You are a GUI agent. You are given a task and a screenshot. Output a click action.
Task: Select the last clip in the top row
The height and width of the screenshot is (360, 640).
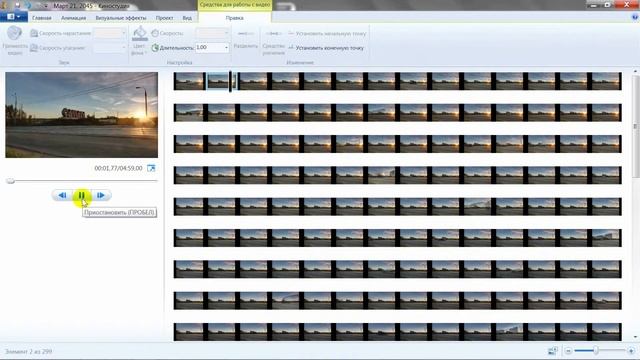pyautogui.click(x=607, y=81)
